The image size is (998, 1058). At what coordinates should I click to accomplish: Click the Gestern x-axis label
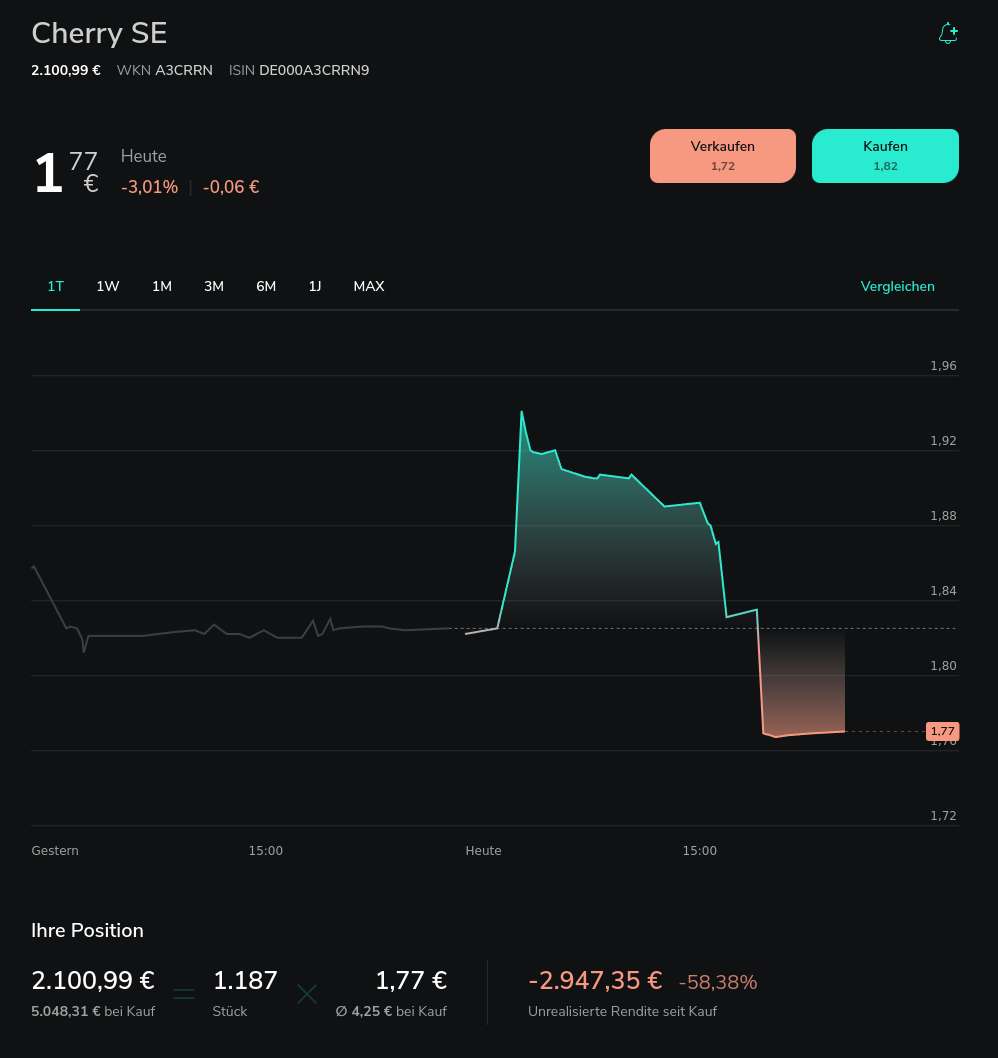[x=55, y=850]
